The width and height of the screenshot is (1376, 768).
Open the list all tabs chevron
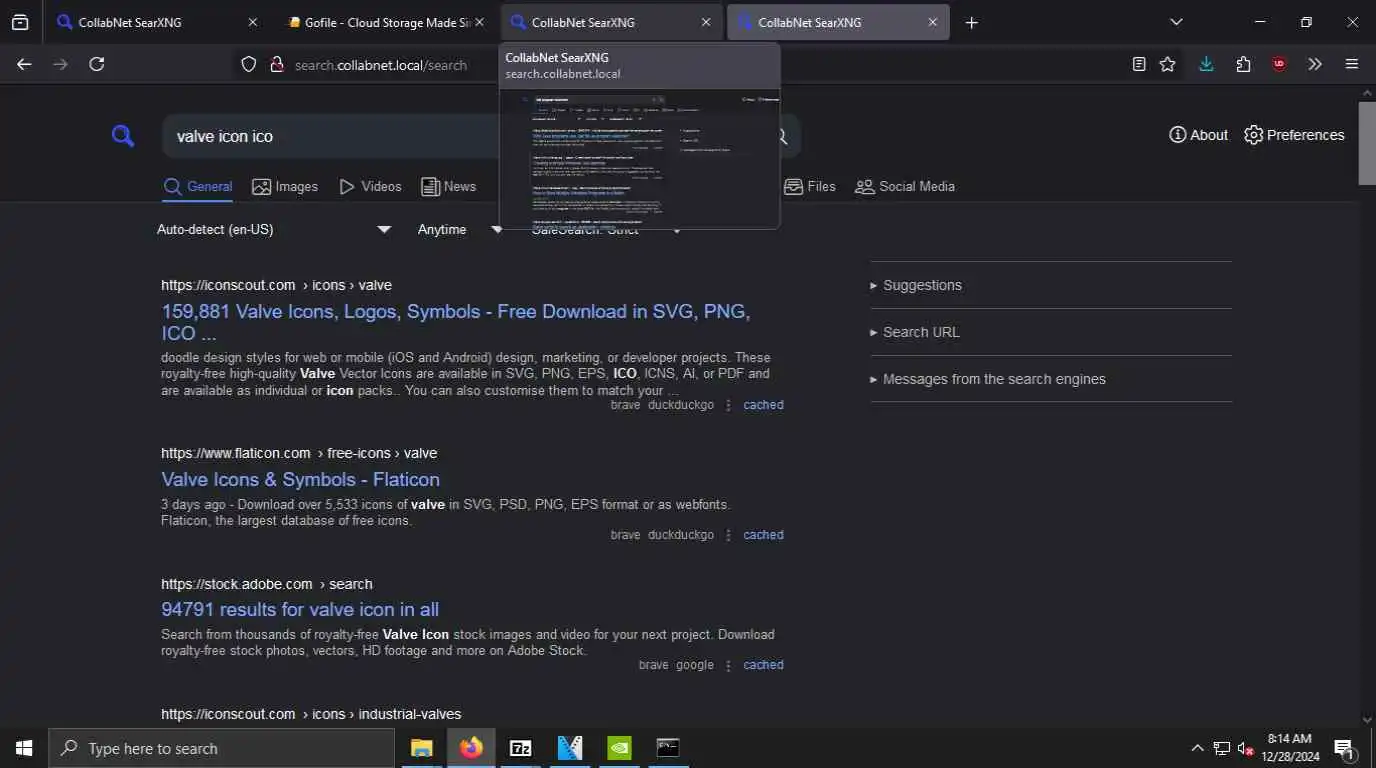(1176, 22)
